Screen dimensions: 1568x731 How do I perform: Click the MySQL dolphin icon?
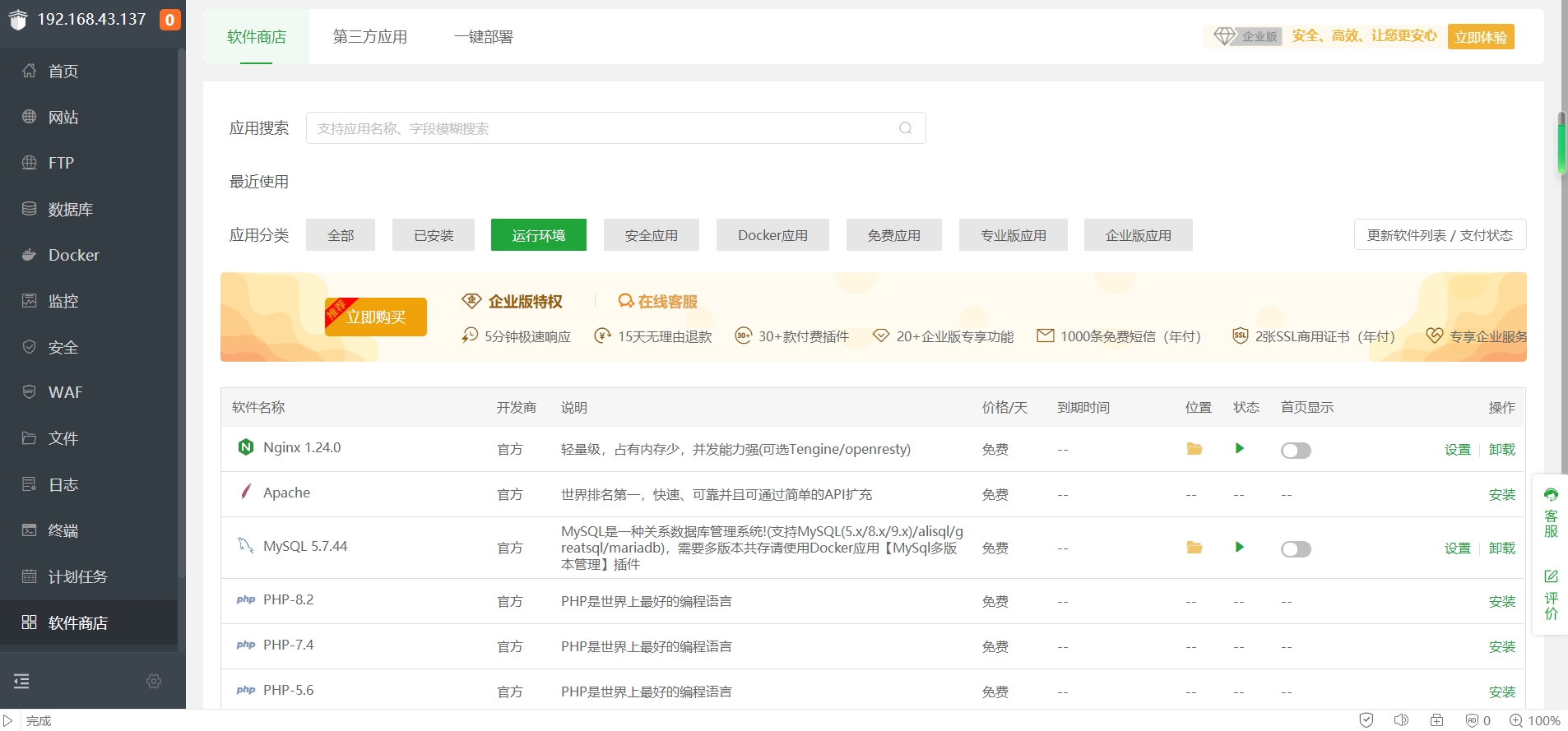click(245, 545)
